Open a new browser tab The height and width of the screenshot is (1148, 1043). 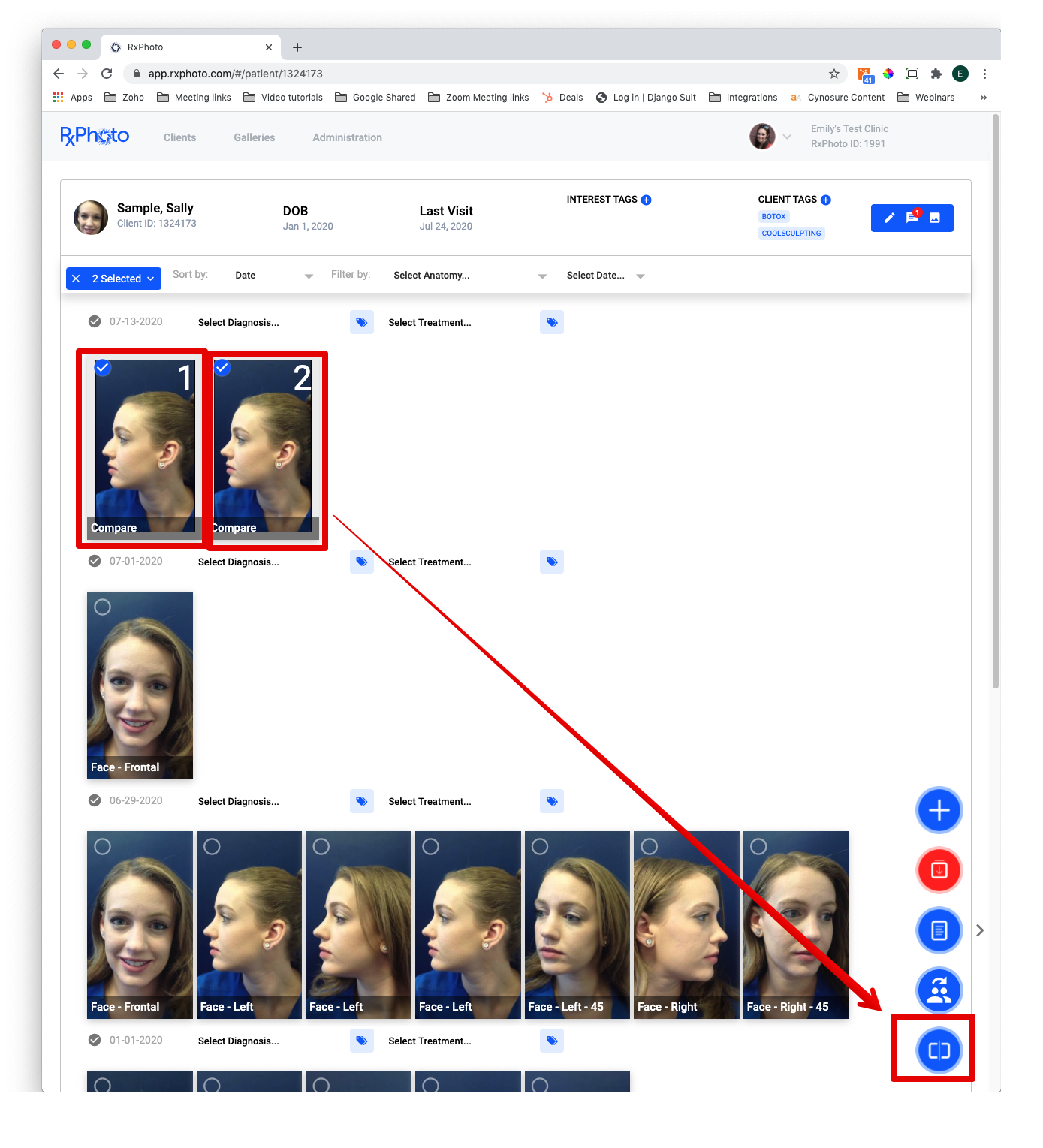coord(297,47)
